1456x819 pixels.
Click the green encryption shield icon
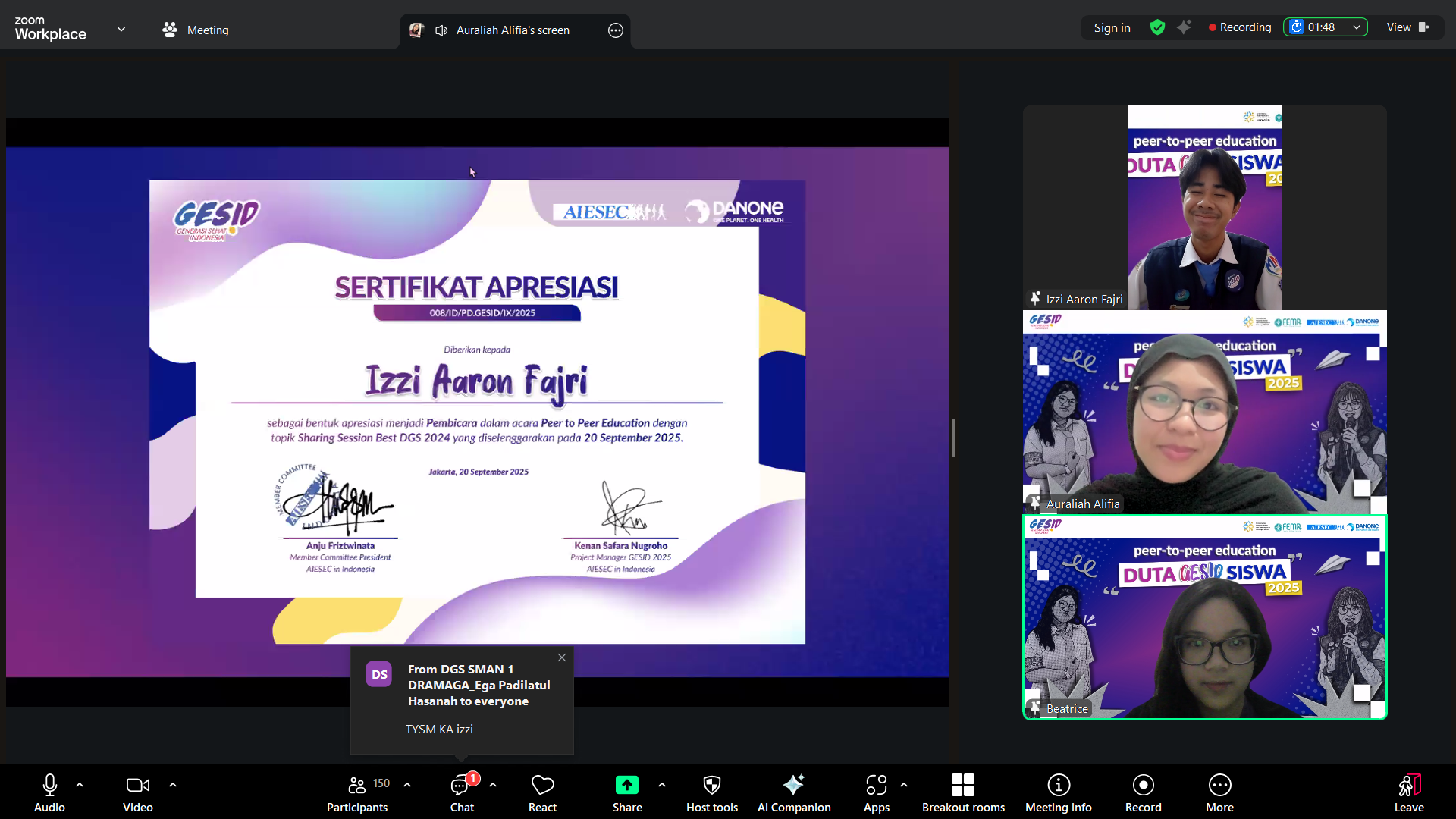[x=1157, y=27]
